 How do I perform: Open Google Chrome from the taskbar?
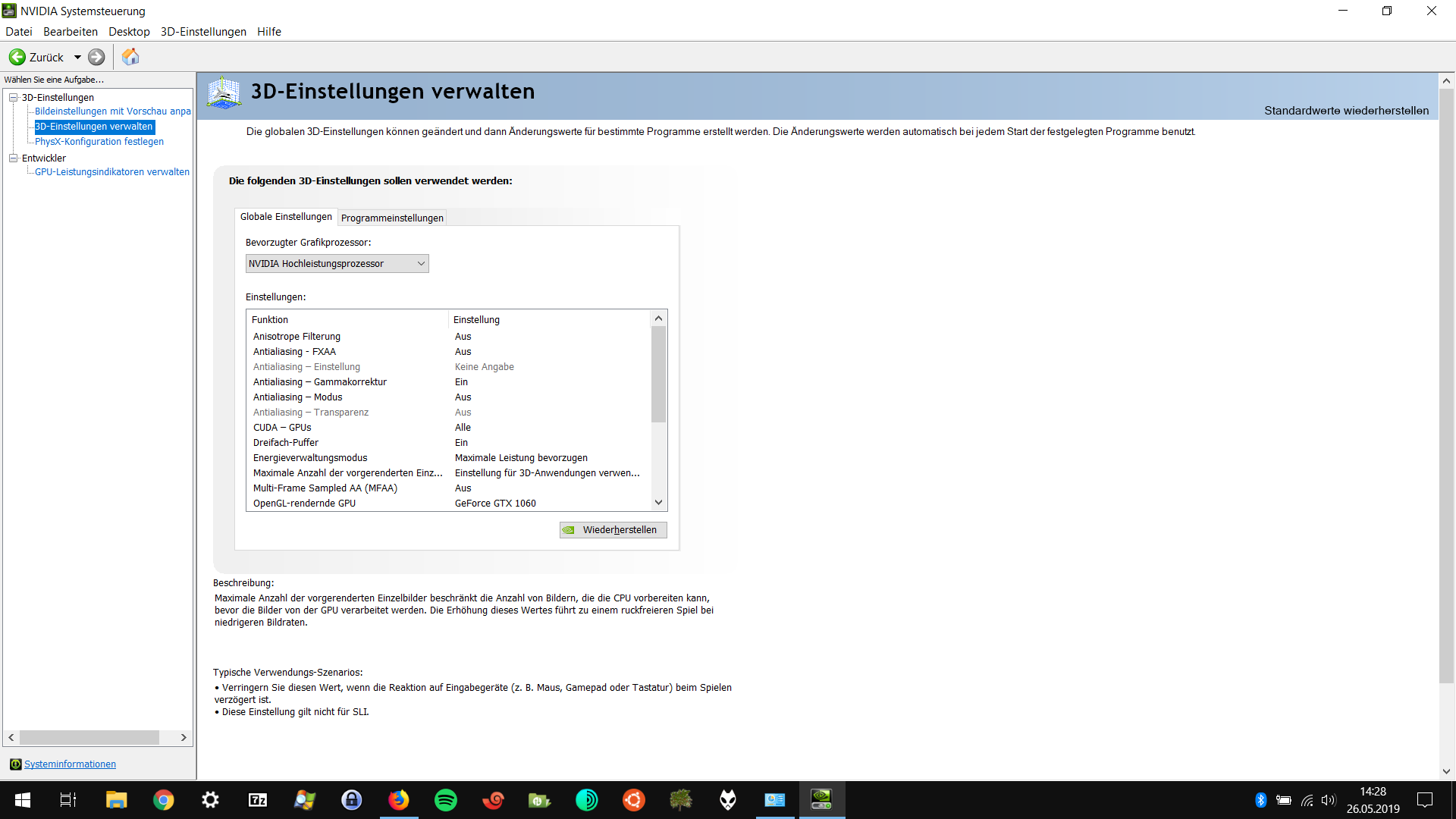(x=163, y=800)
